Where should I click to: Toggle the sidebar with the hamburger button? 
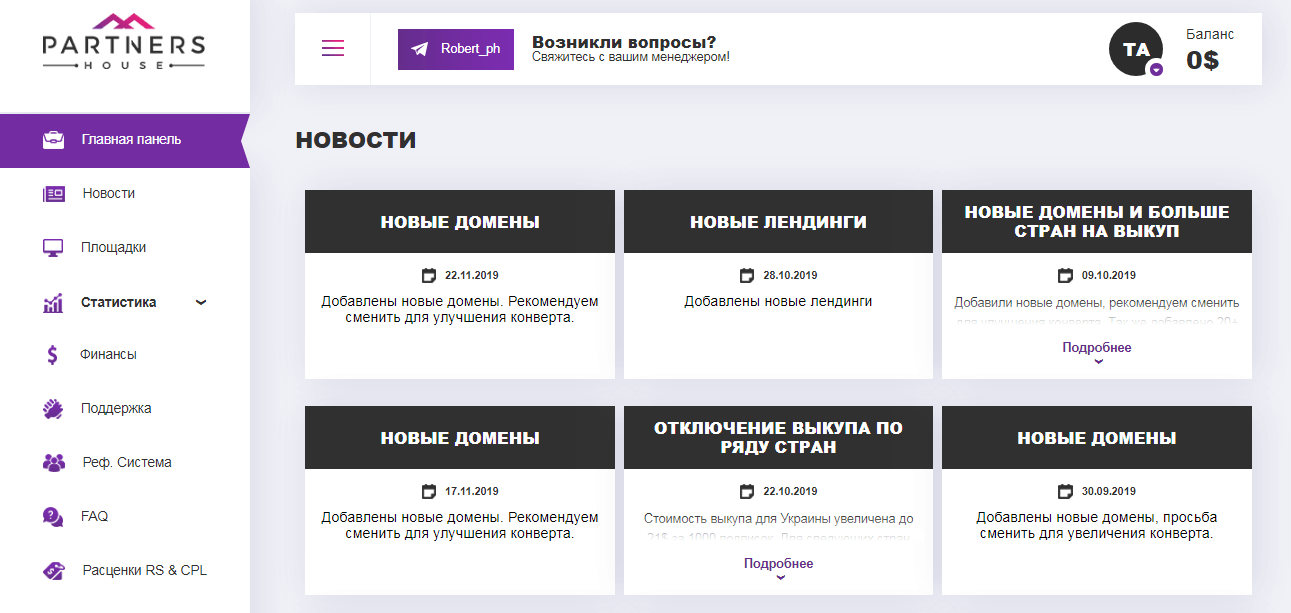pyautogui.click(x=333, y=47)
